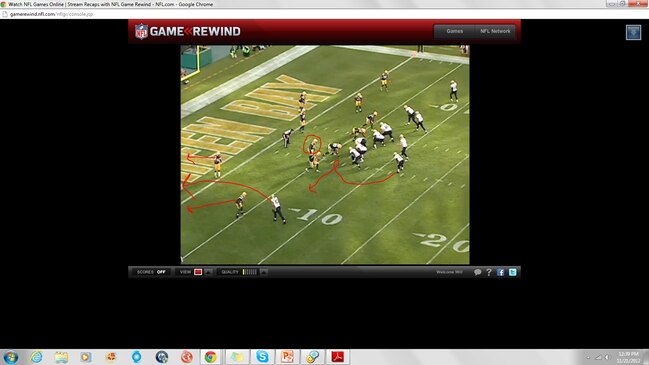649x365 pixels.
Task: Click the football video frame
Action: click(x=325, y=155)
